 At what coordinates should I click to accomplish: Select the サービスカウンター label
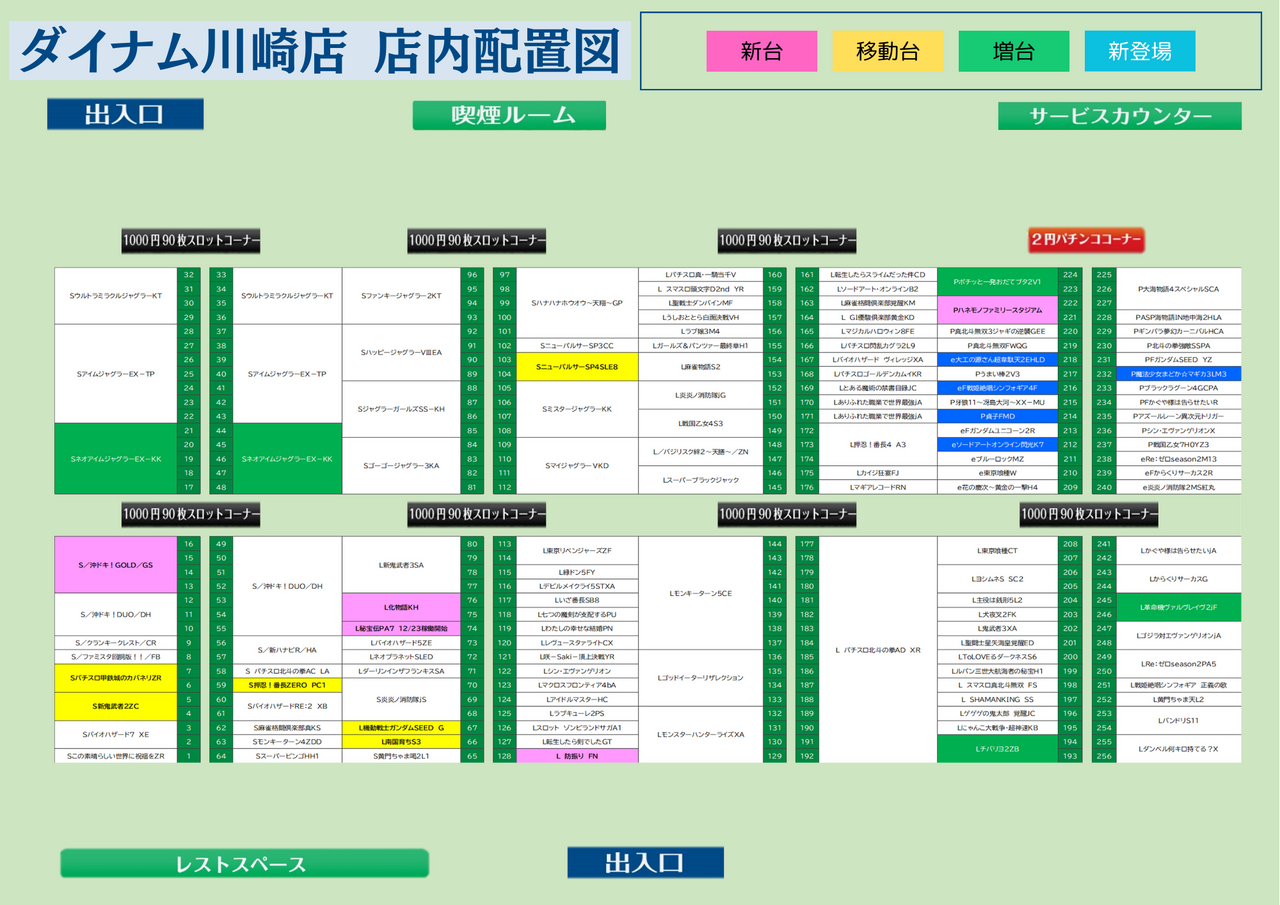click(1119, 116)
